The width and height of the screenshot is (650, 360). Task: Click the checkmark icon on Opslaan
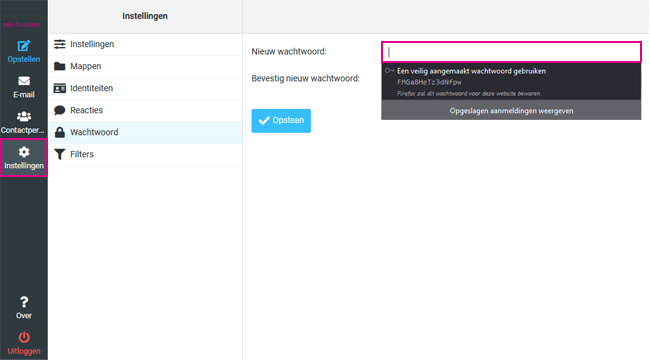(264, 120)
